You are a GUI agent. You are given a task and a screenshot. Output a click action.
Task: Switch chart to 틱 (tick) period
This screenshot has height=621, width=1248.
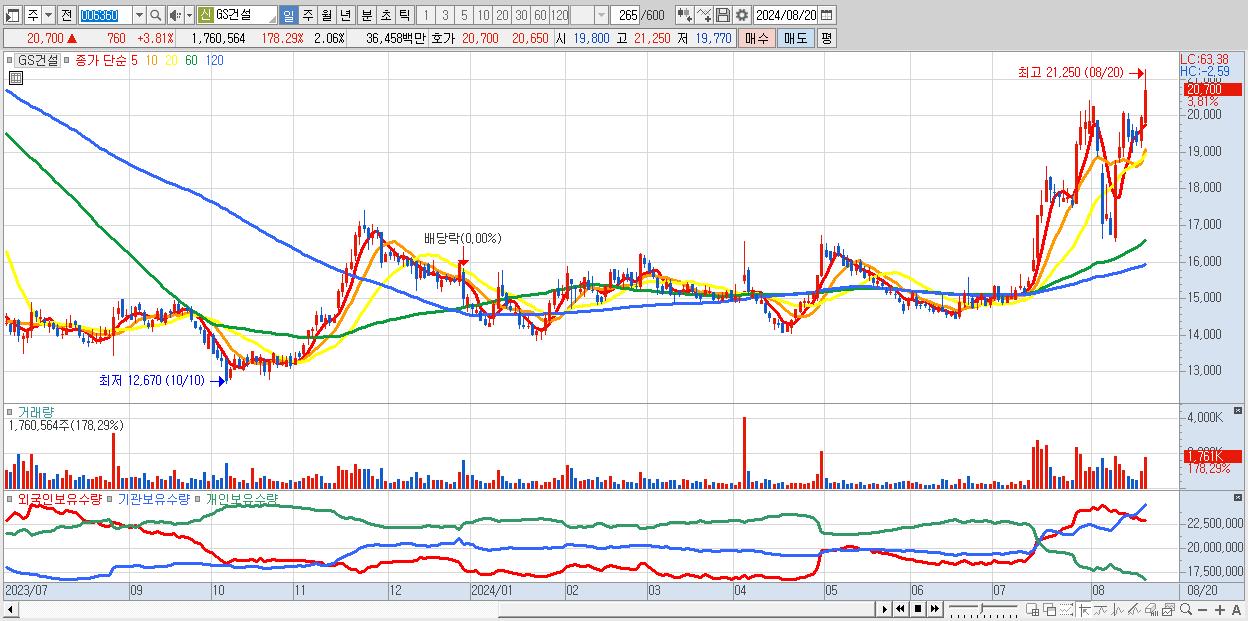(404, 15)
